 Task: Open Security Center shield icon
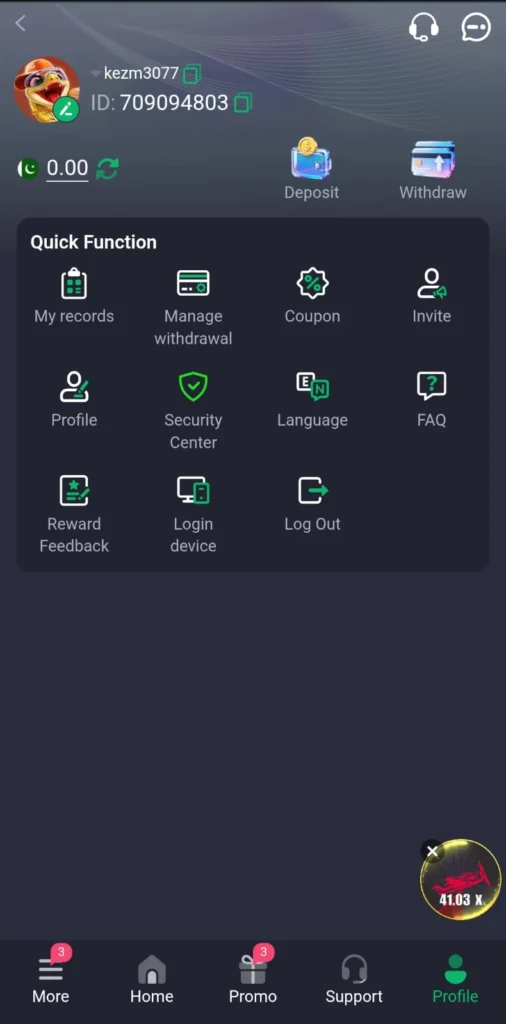[193, 387]
